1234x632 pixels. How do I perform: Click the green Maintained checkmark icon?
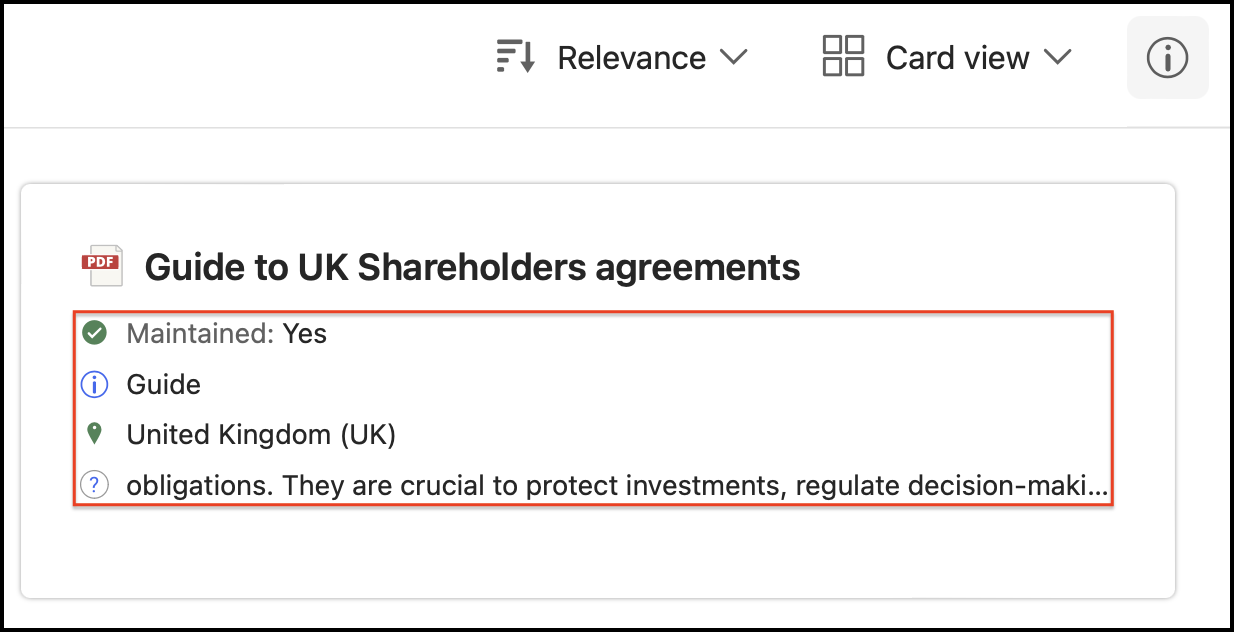point(94,333)
